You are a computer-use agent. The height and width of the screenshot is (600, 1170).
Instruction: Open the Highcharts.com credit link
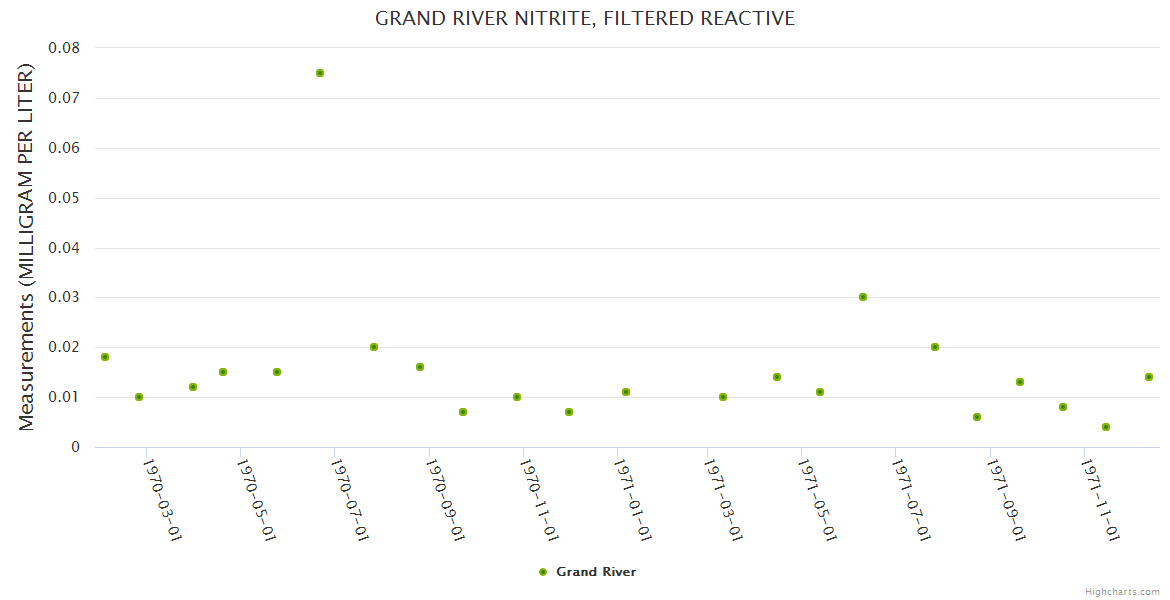1122,591
